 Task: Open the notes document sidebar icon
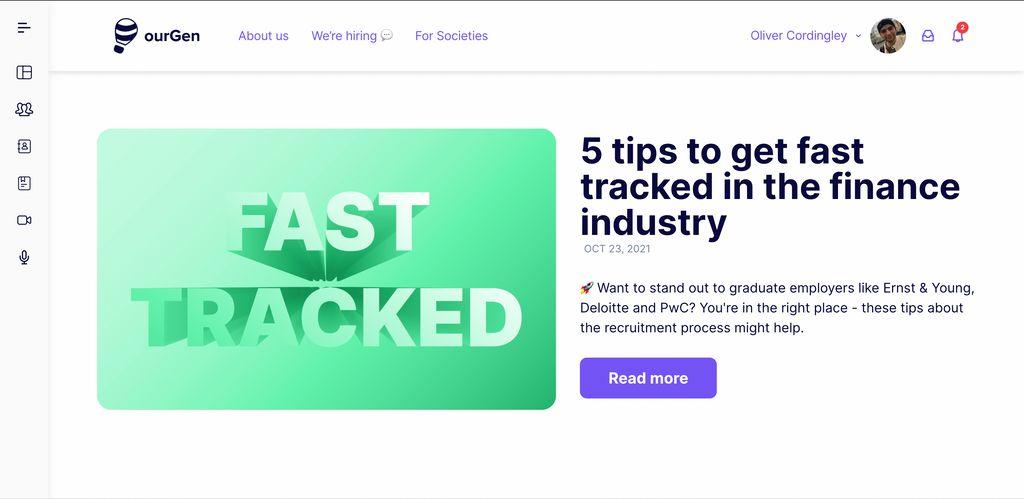[x=24, y=184]
